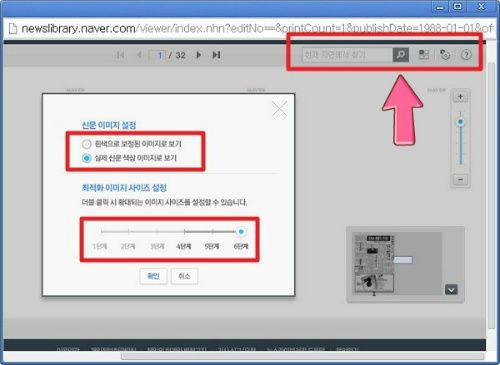Click the magnifier search button
500x365 pixels.
401,55
